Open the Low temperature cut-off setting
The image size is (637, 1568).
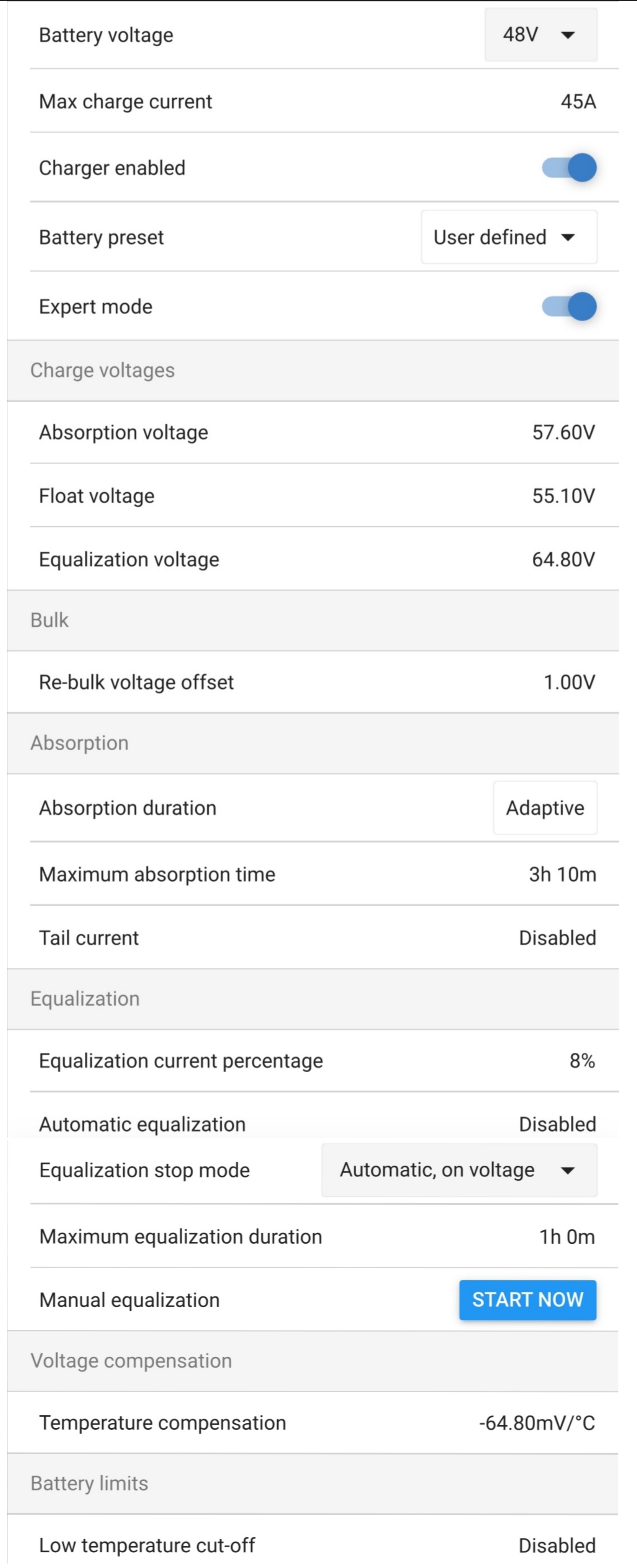pyautogui.click(x=557, y=1545)
